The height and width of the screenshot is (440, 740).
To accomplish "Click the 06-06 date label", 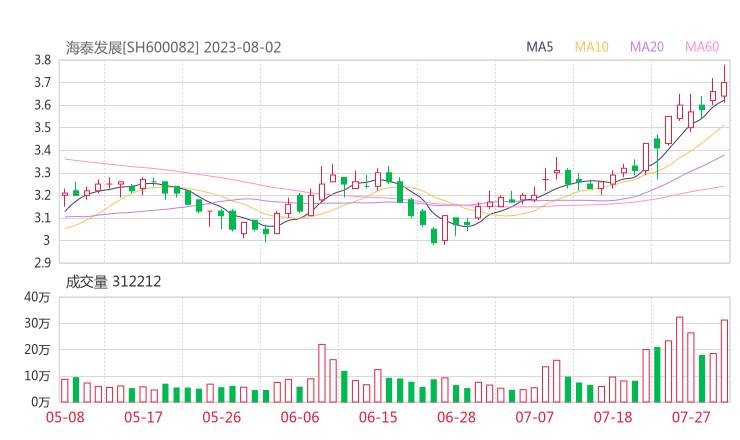I will (x=300, y=417).
